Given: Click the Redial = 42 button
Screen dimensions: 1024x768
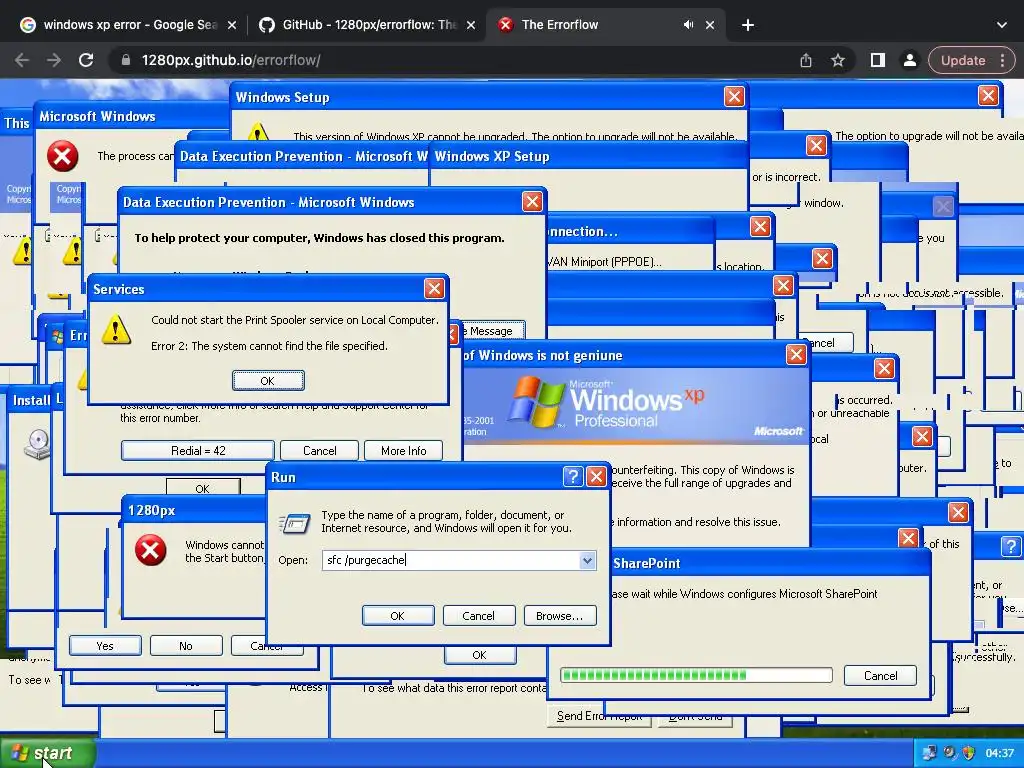Looking at the screenshot, I should (x=198, y=451).
